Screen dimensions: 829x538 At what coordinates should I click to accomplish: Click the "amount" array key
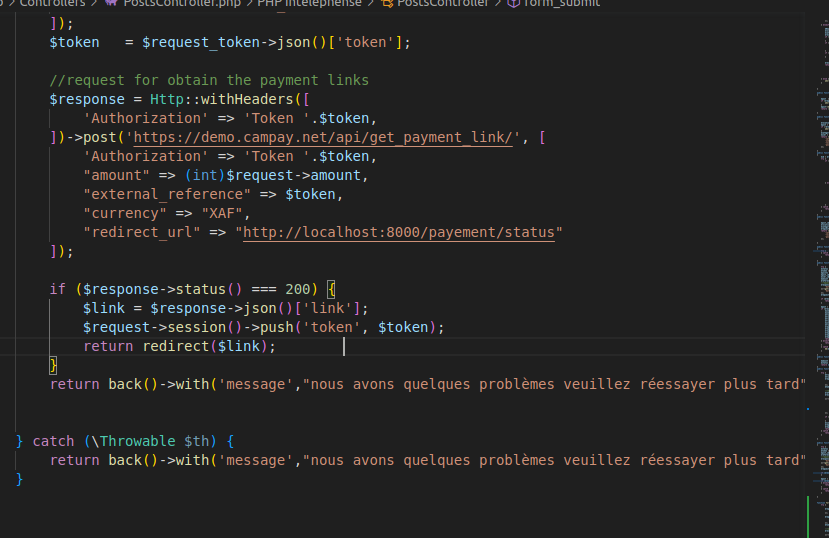116,175
